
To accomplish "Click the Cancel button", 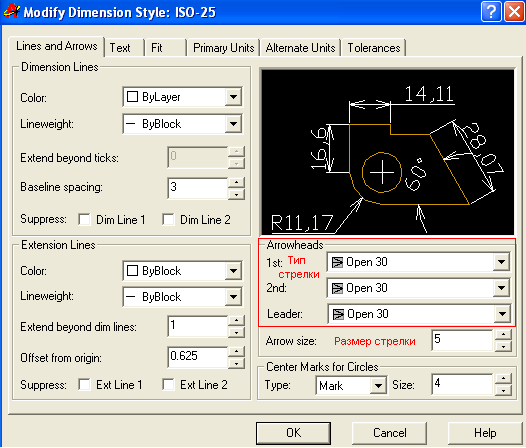I will click(389, 433).
